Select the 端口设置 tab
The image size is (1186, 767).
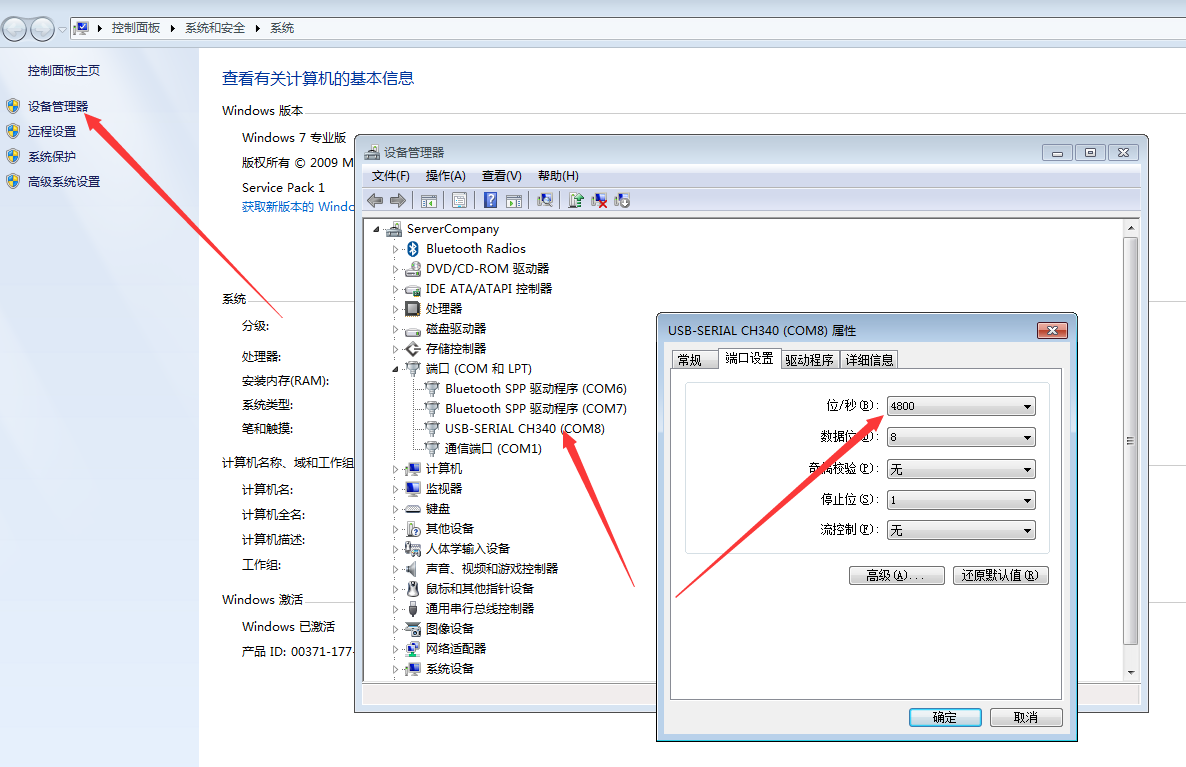click(x=749, y=359)
